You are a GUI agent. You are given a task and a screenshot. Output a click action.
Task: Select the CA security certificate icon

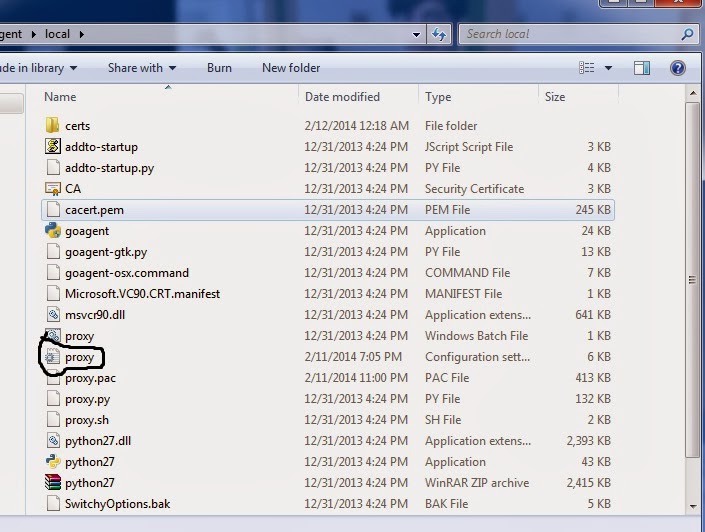(53, 189)
